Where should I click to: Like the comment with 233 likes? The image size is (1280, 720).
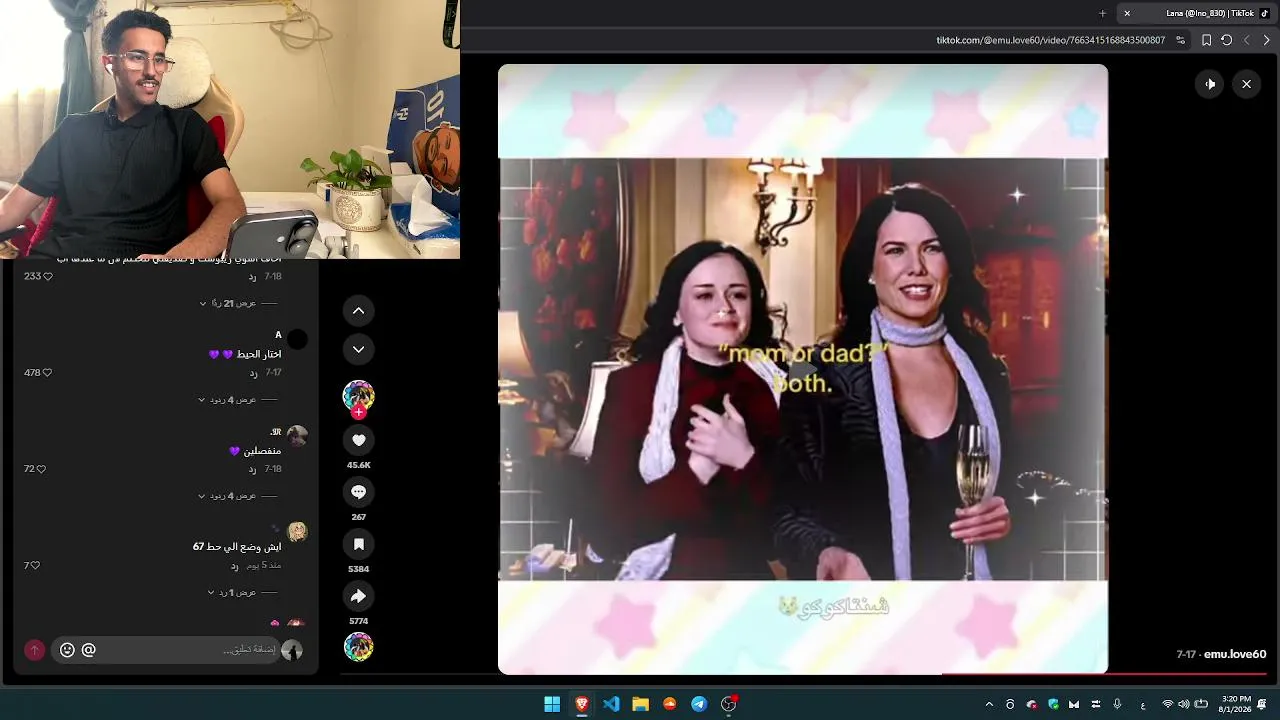[x=47, y=276]
